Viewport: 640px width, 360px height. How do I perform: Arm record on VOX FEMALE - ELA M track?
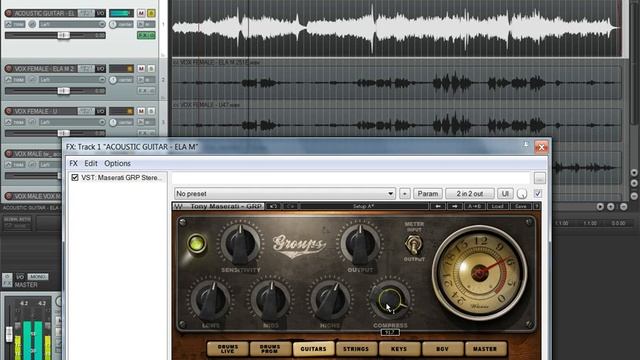click(9, 69)
